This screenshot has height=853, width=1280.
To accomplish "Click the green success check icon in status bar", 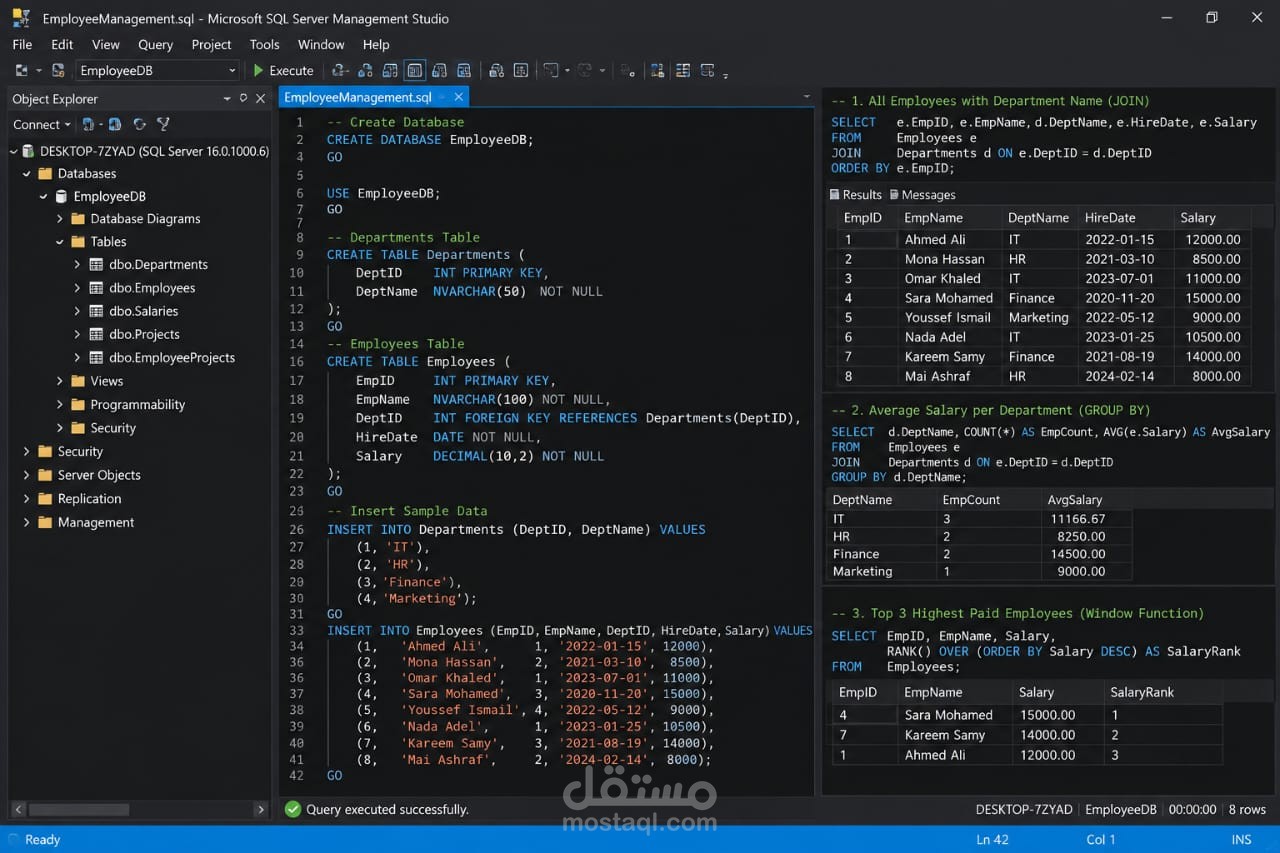I will pos(293,809).
